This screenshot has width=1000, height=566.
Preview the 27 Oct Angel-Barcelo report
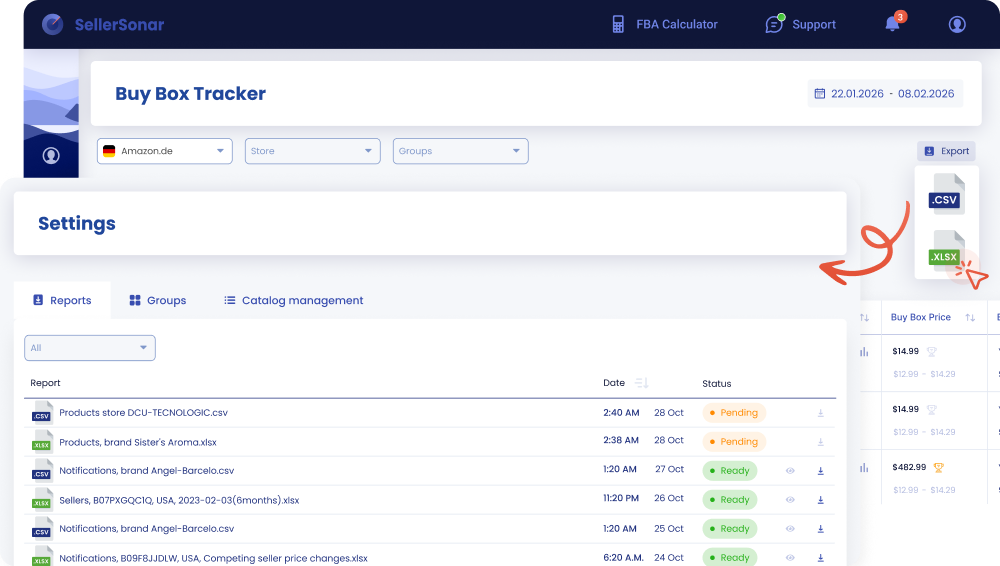pos(790,471)
